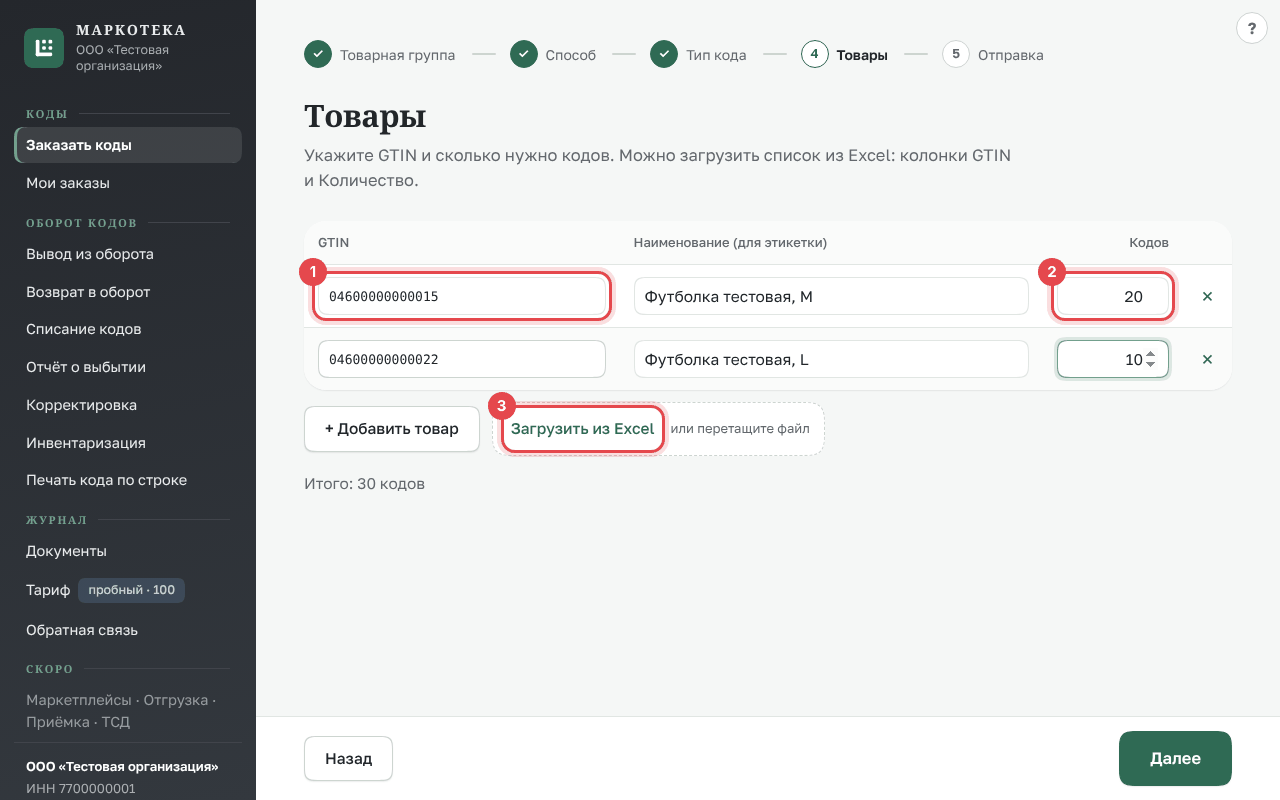Open Отчёт о выбытии
The width and height of the screenshot is (1280, 800).
click(128, 367)
